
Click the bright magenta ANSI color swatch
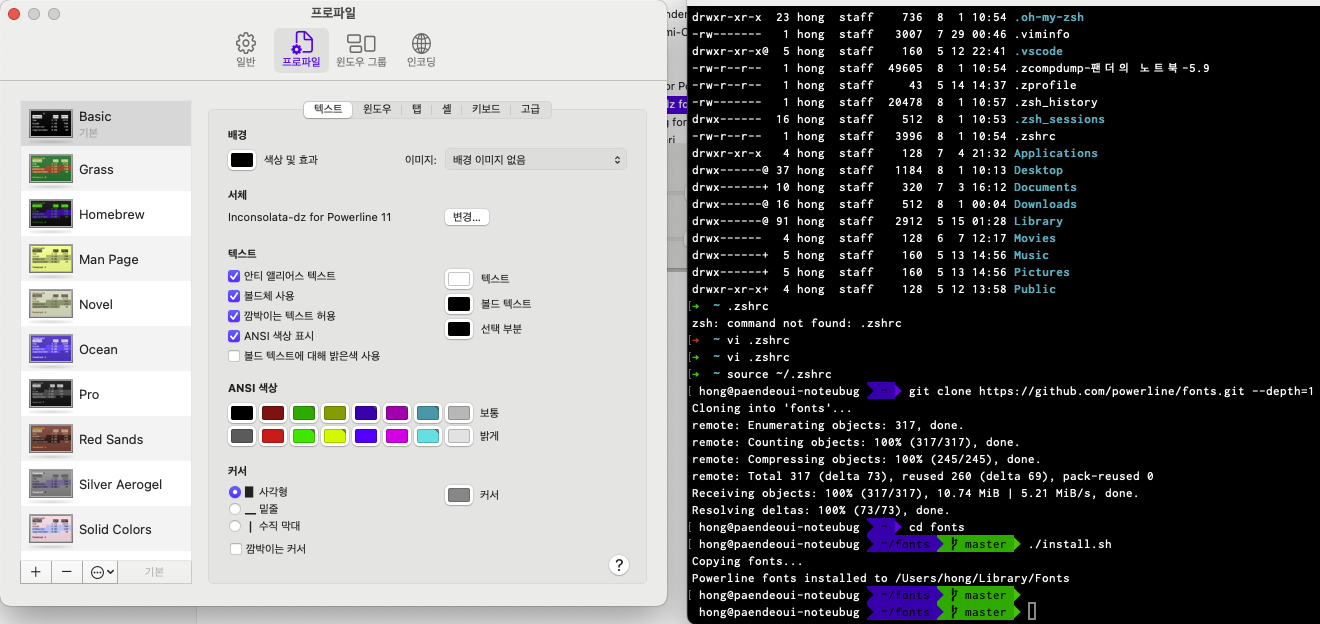click(x=397, y=436)
